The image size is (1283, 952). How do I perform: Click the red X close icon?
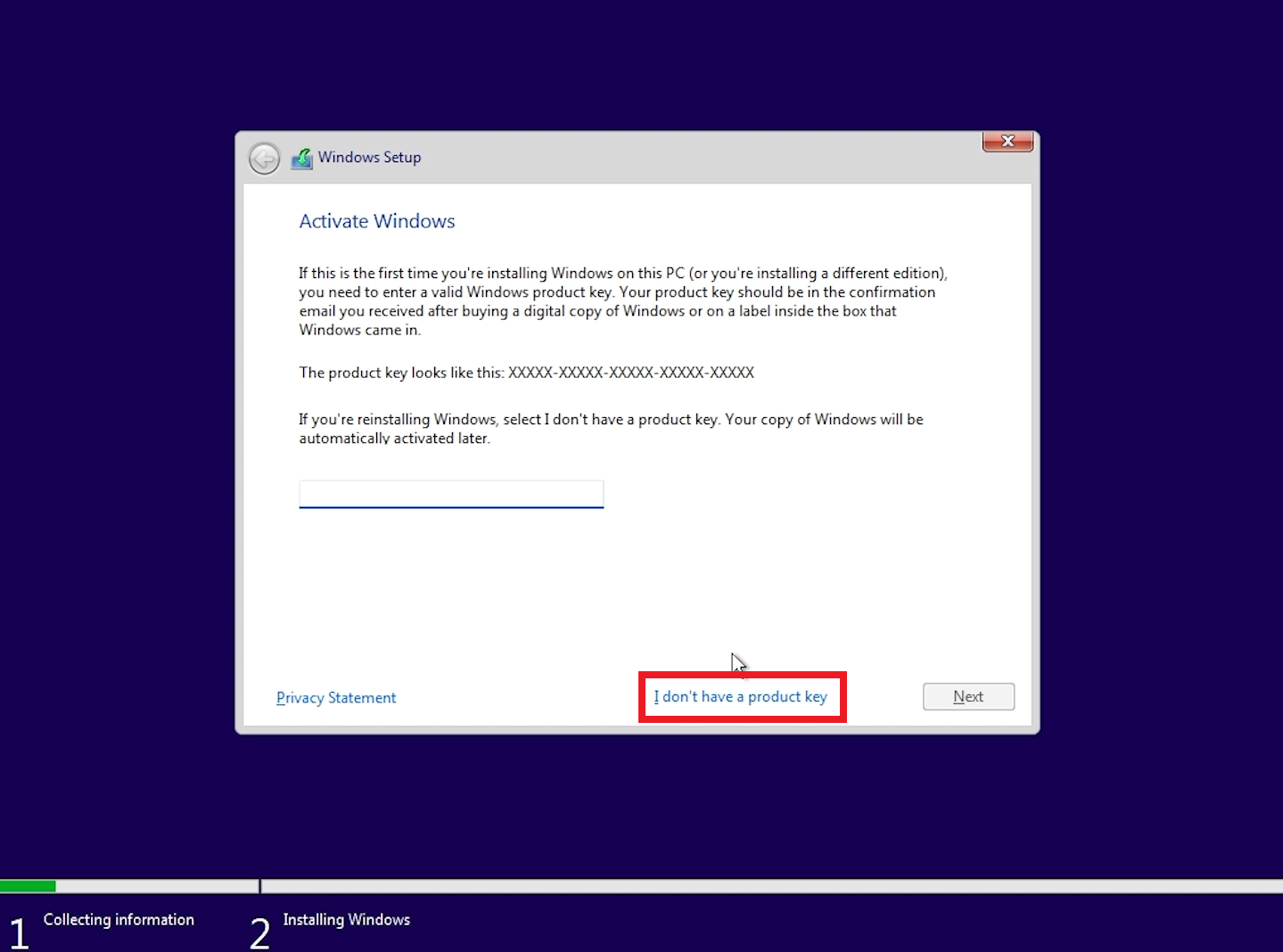point(1007,141)
